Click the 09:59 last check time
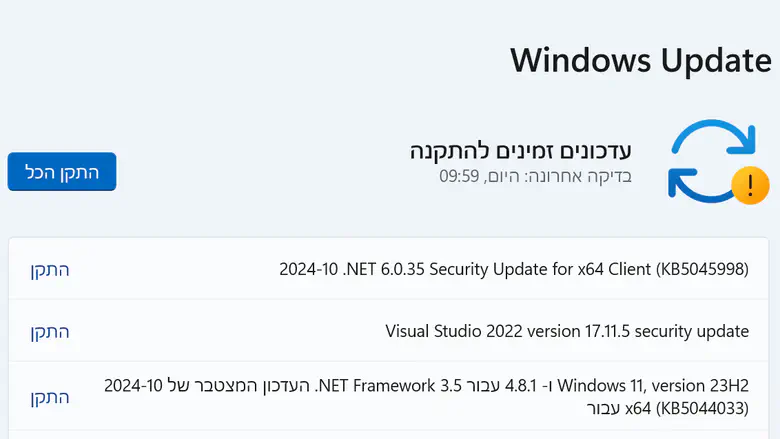The height and width of the screenshot is (439, 780). [x=458, y=177]
